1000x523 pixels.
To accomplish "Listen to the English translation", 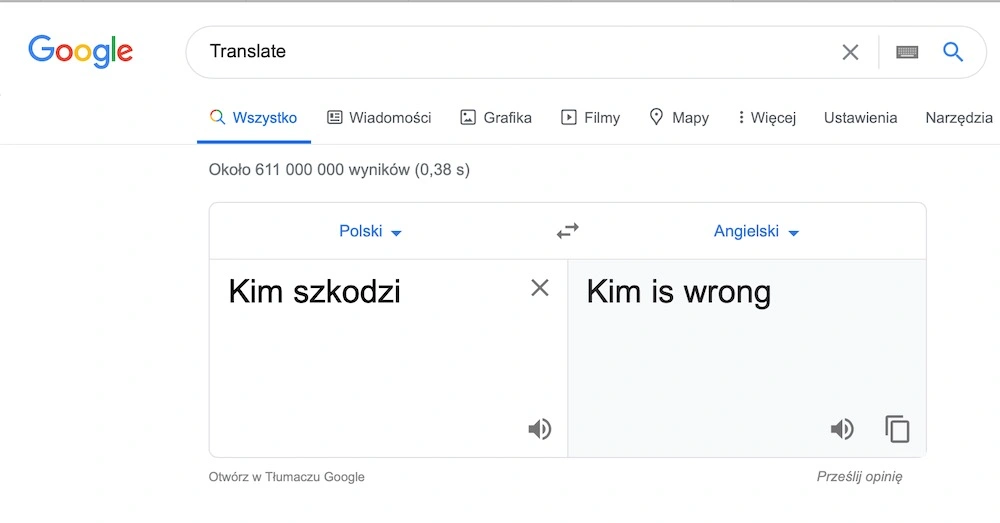I will pos(842,429).
